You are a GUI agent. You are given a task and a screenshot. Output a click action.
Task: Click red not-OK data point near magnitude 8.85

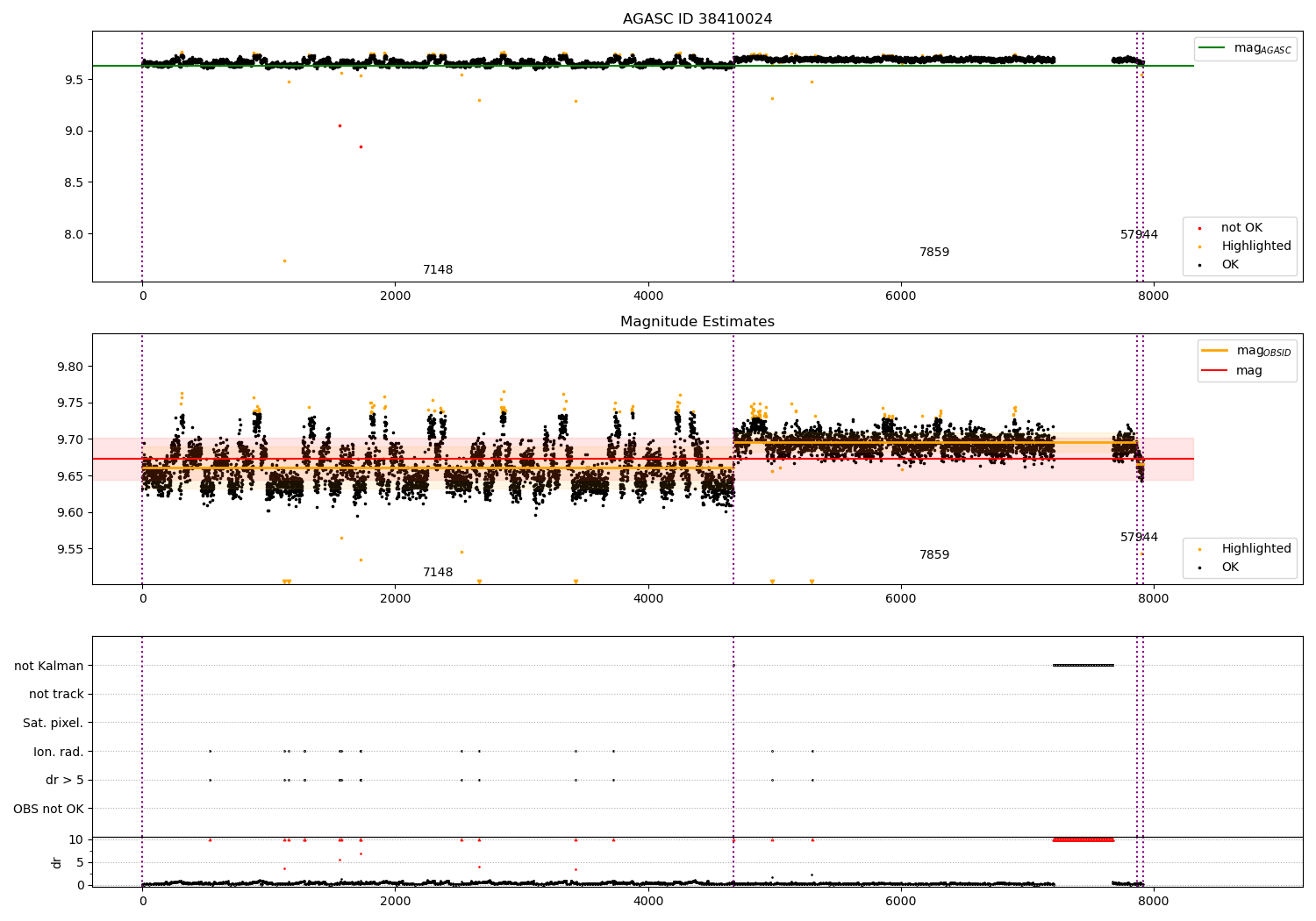point(361,146)
